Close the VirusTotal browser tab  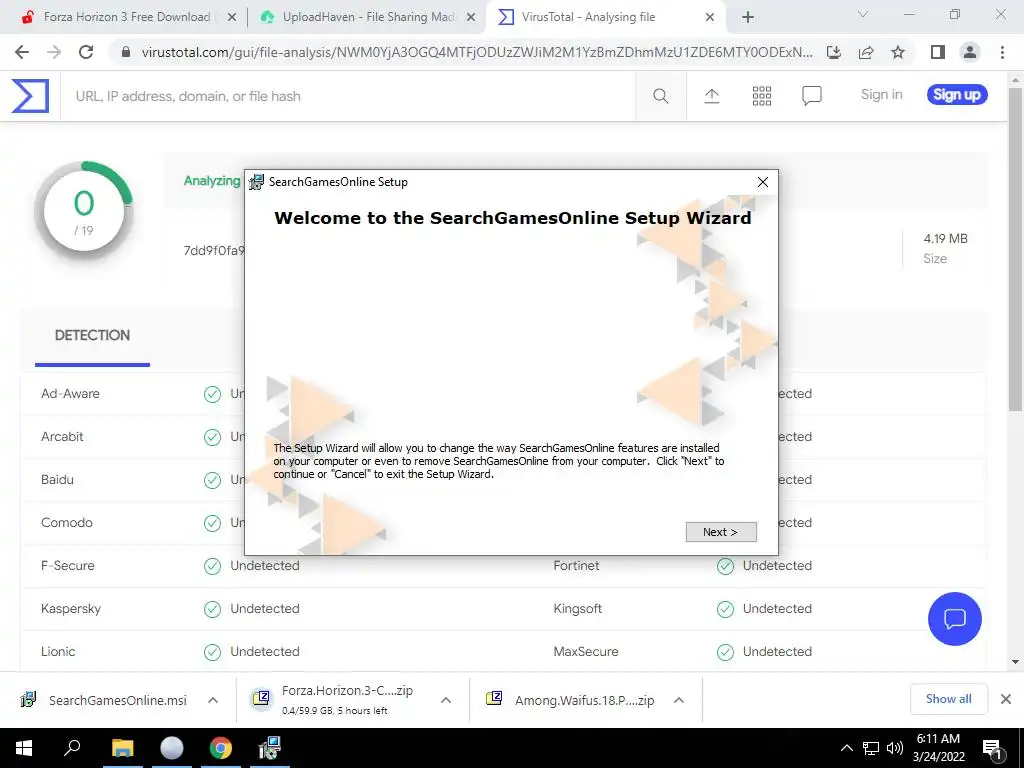(710, 17)
